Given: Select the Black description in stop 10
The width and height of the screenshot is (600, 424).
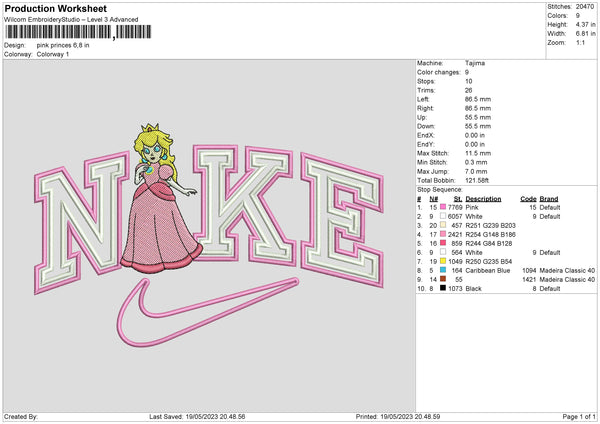Looking at the screenshot, I should [473, 289].
